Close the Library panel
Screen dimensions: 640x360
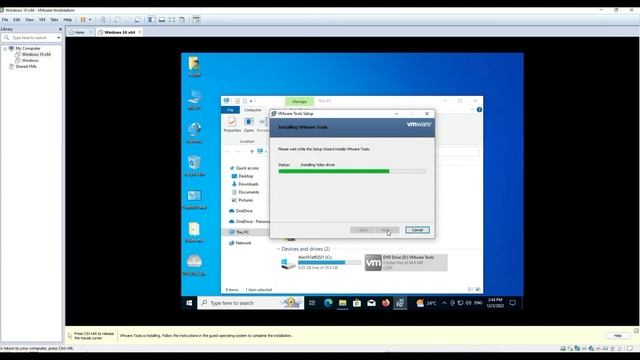tap(60, 29)
